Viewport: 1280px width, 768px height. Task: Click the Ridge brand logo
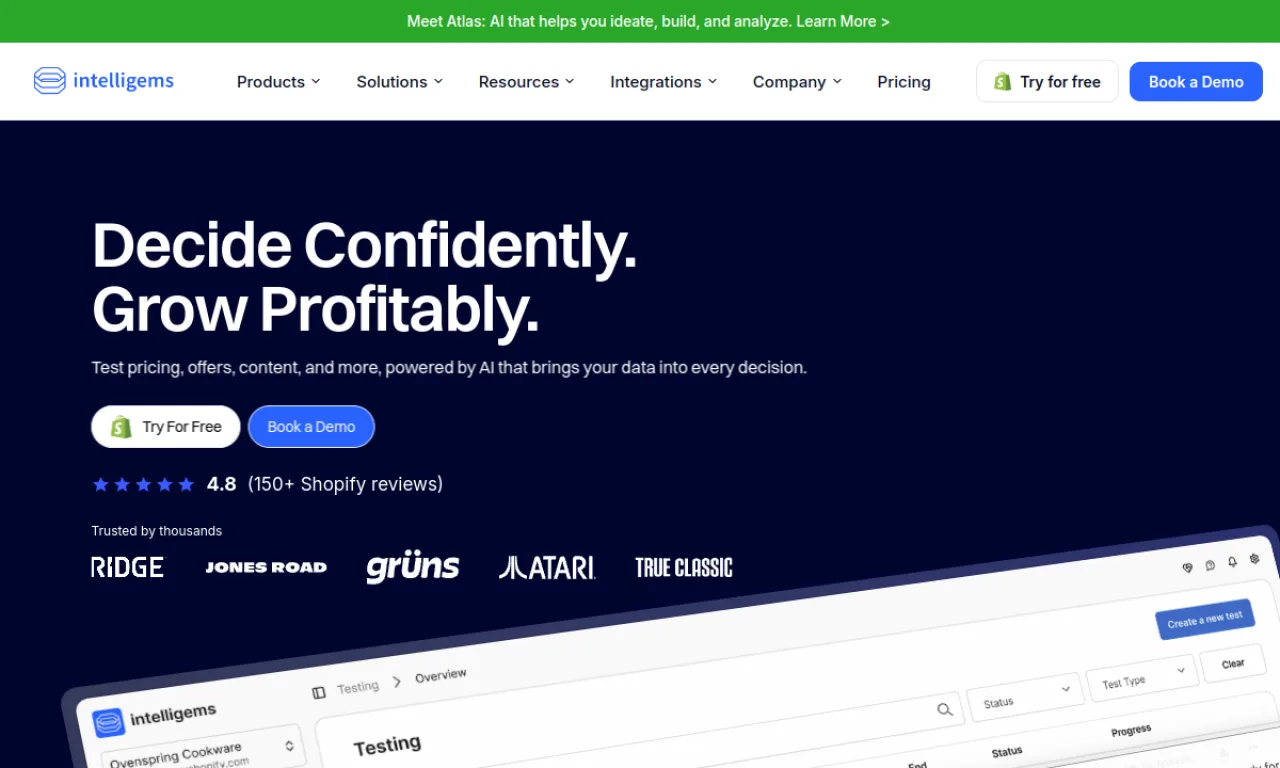point(127,568)
